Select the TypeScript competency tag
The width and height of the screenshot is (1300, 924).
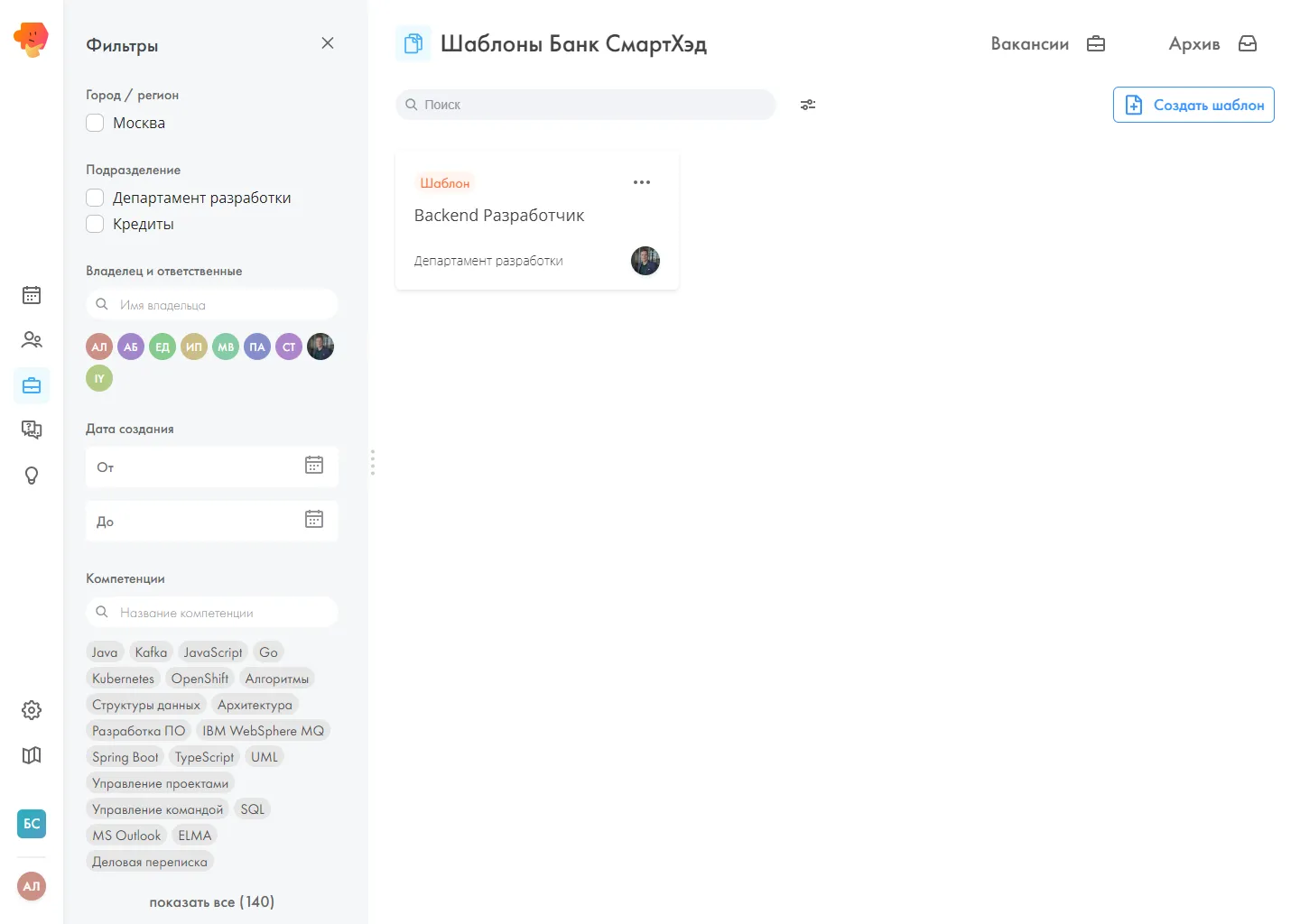click(204, 757)
